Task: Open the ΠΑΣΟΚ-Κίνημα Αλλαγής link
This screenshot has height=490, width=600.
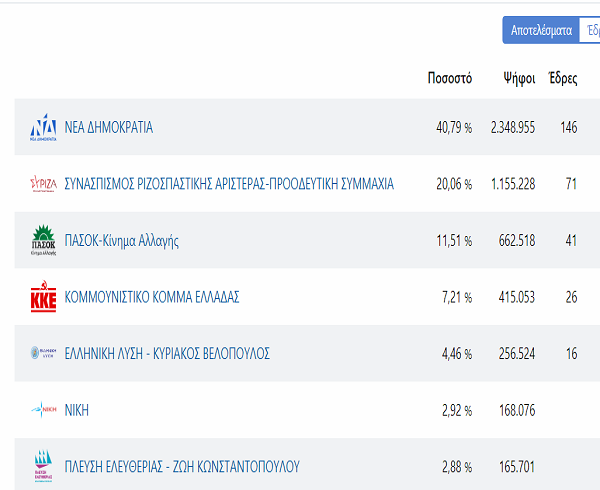Action: 121,241
